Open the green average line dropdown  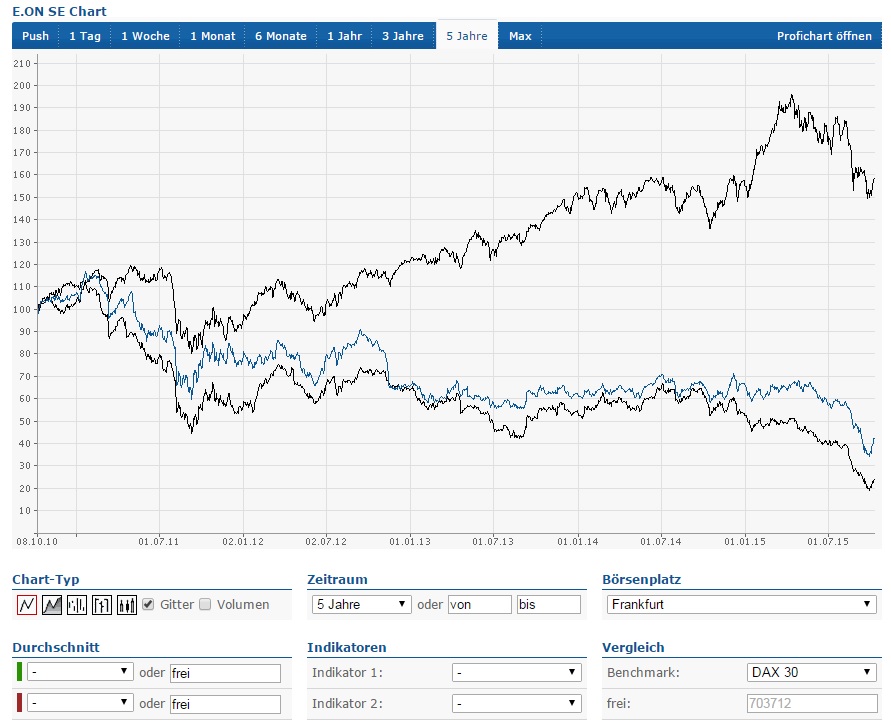point(80,672)
